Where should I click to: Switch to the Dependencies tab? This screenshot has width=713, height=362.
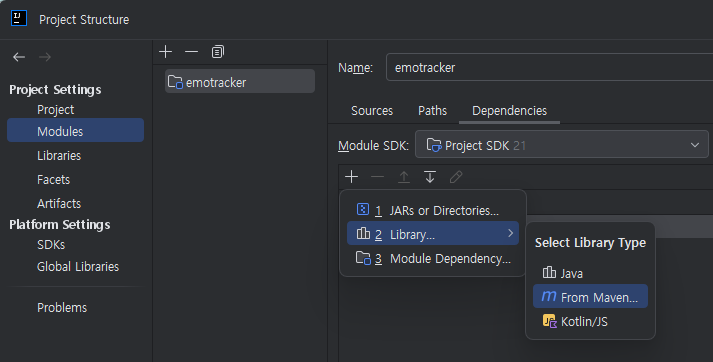point(509,111)
